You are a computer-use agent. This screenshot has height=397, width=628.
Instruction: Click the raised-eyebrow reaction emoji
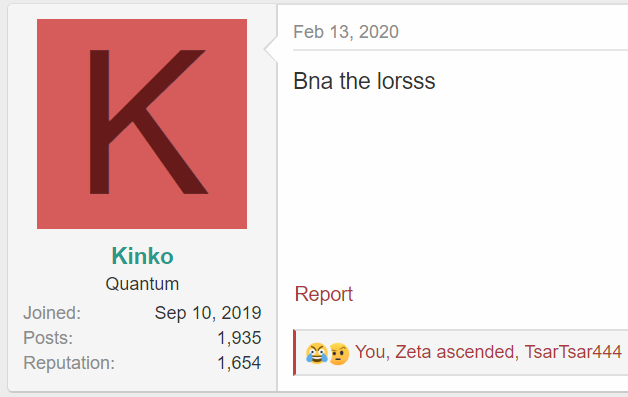[339, 353]
